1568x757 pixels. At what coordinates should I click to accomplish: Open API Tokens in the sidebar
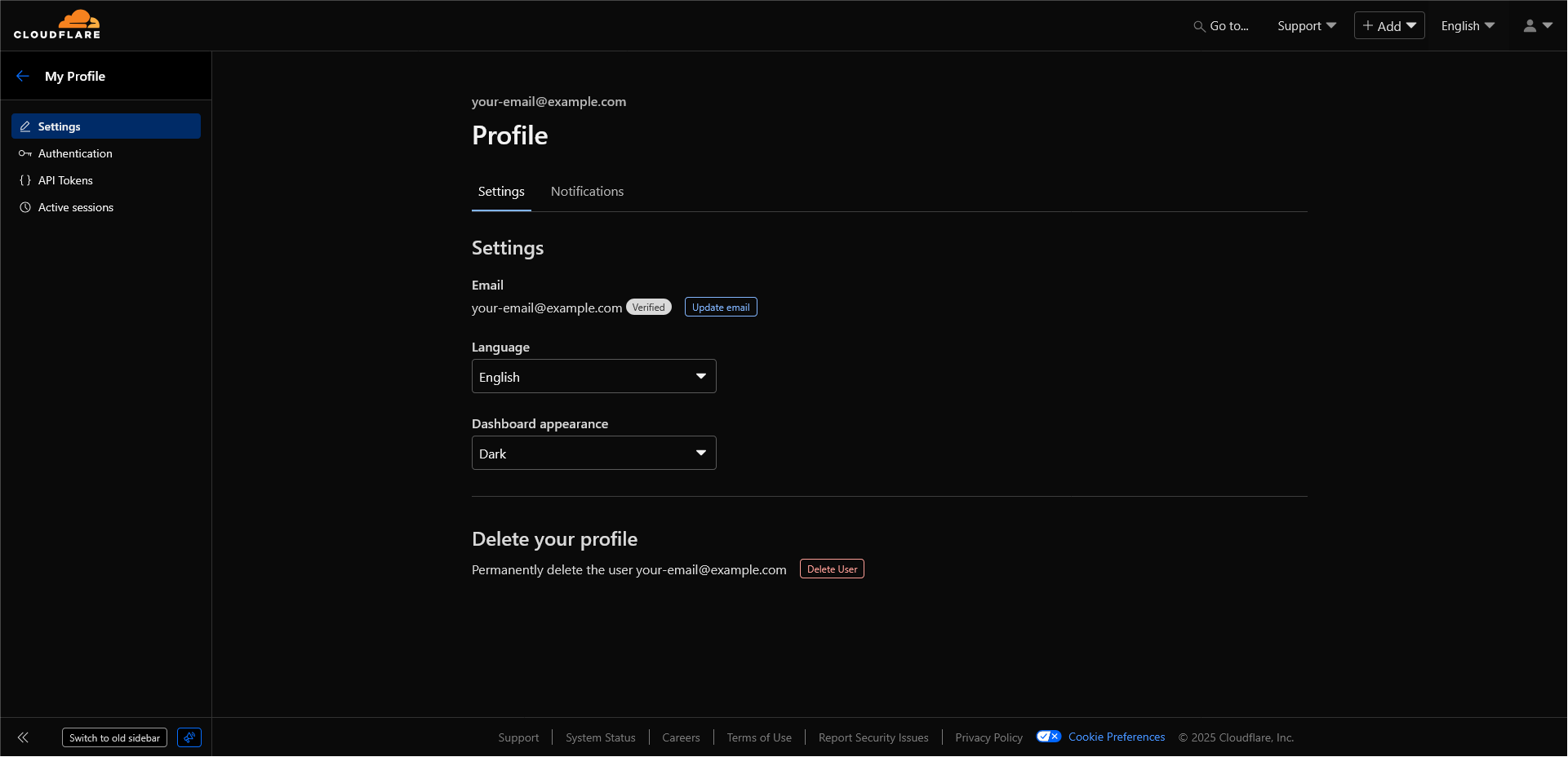click(106, 180)
